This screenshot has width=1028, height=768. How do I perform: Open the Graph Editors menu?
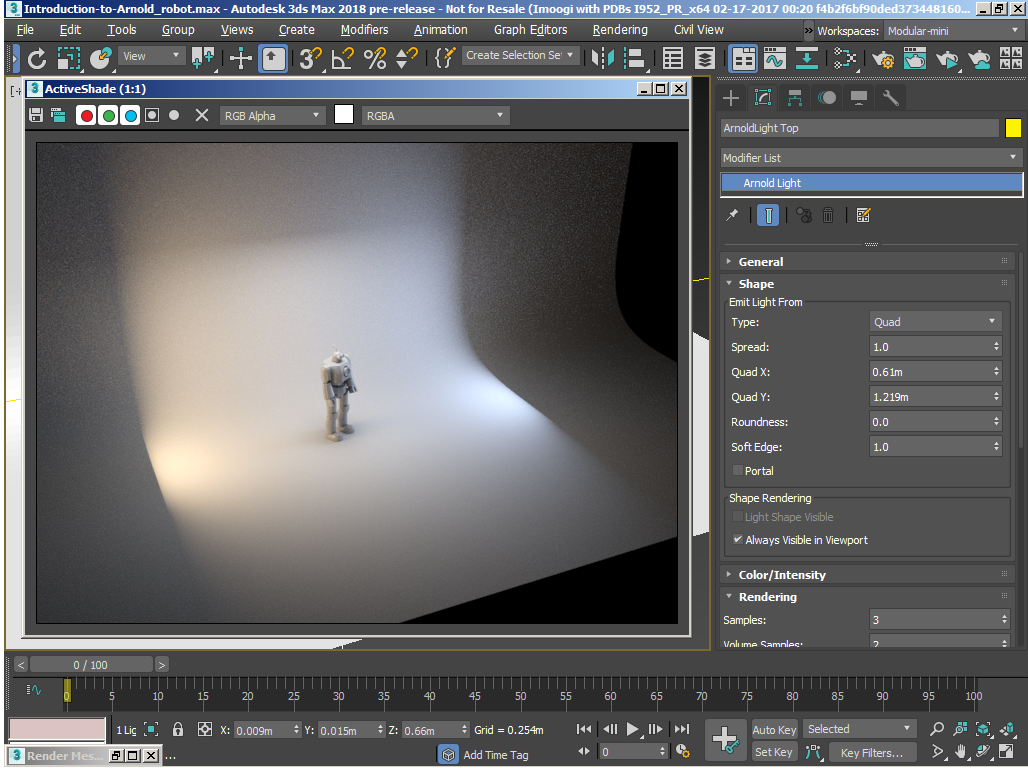click(x=530, y=30)
